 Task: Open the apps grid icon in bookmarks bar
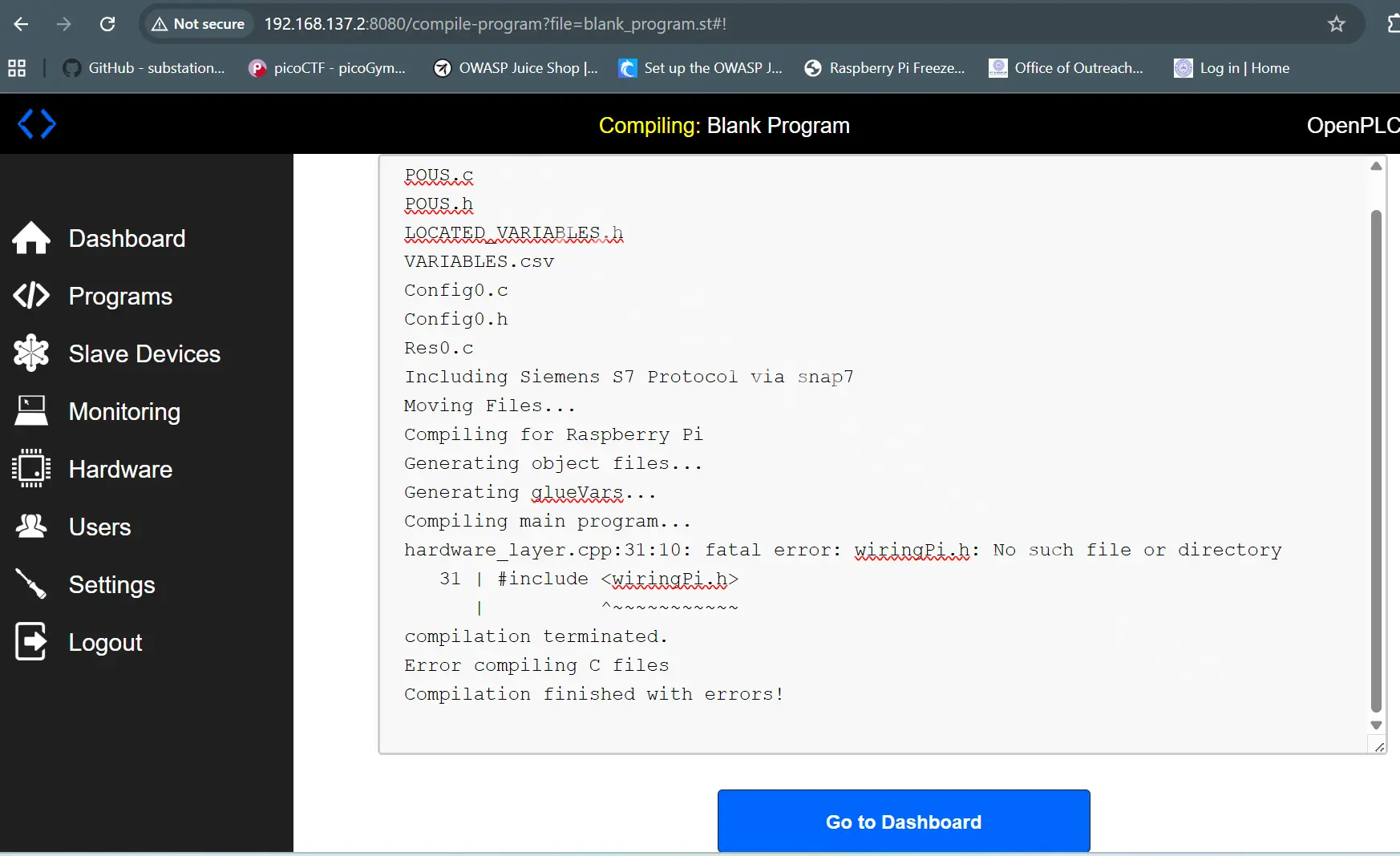point(17,68)
